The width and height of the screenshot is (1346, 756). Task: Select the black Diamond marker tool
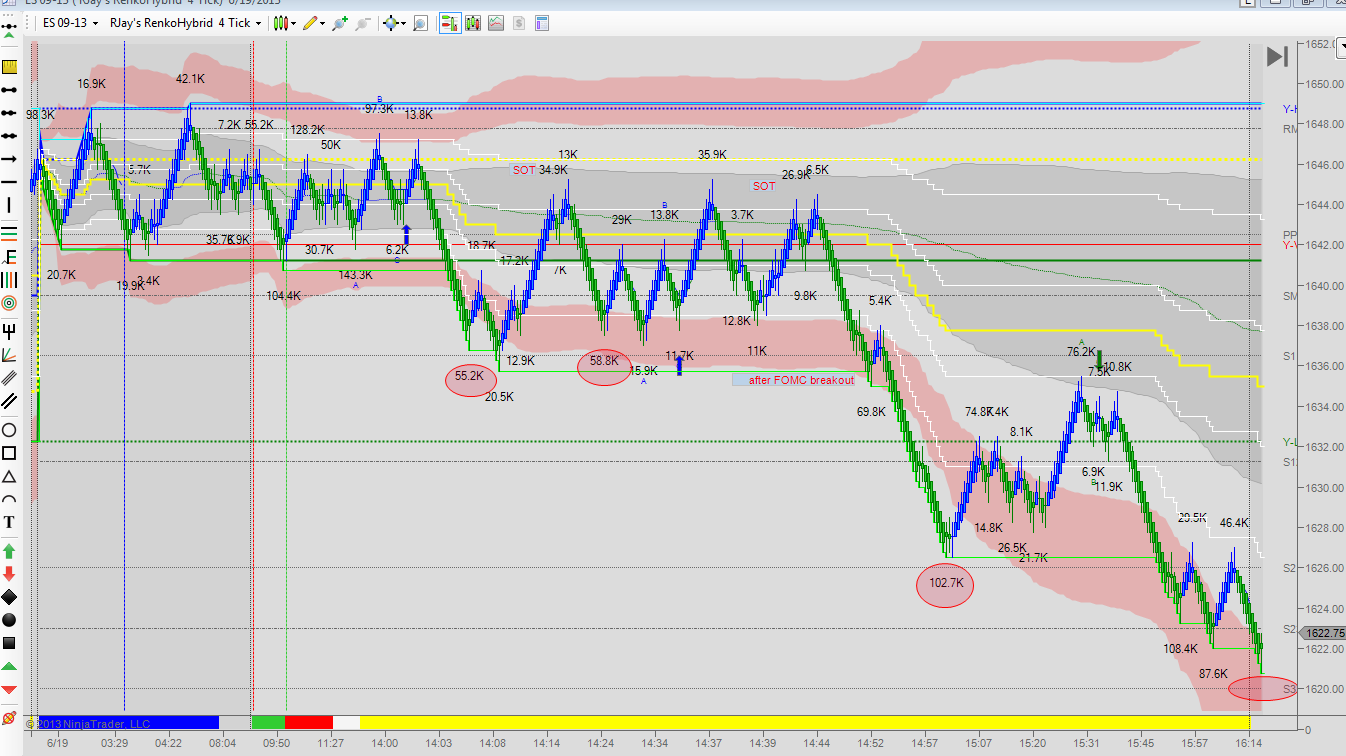[10, 597]
